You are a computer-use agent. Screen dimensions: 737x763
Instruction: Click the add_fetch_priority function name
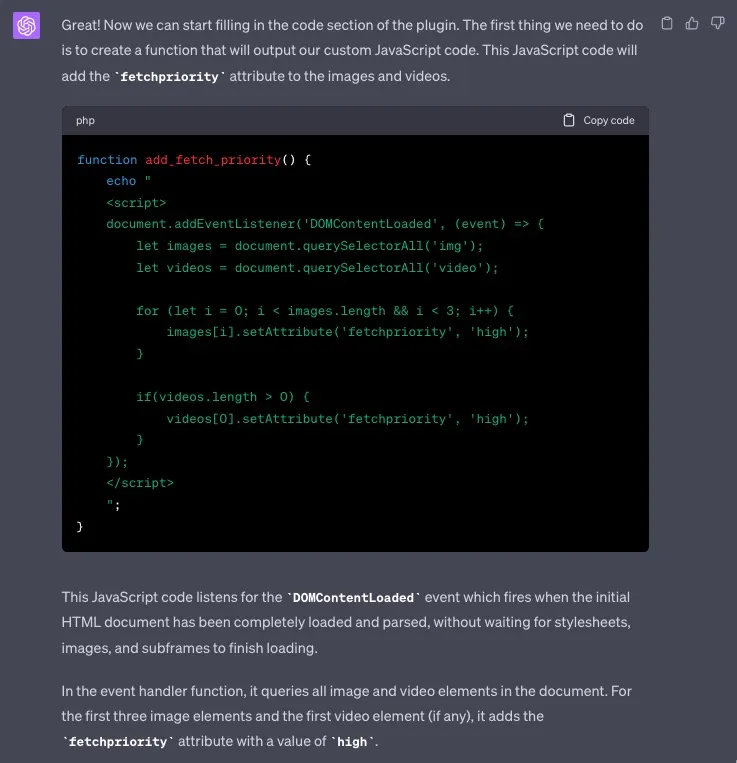(x=212, y=160)
